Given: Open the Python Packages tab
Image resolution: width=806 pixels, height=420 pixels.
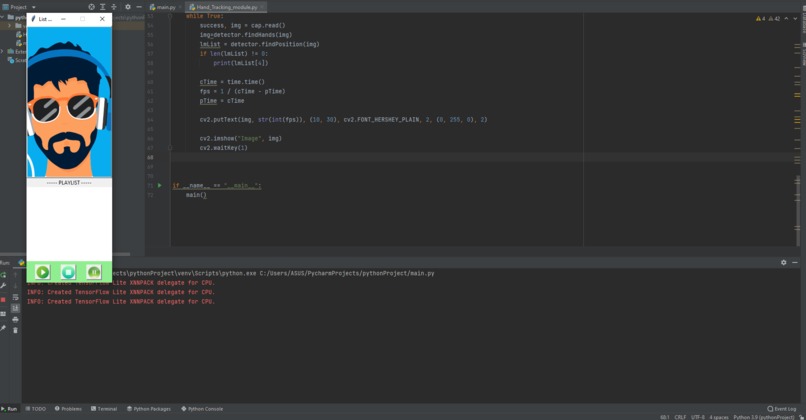Looking at the screenshot, I should [x=149, y=409].
